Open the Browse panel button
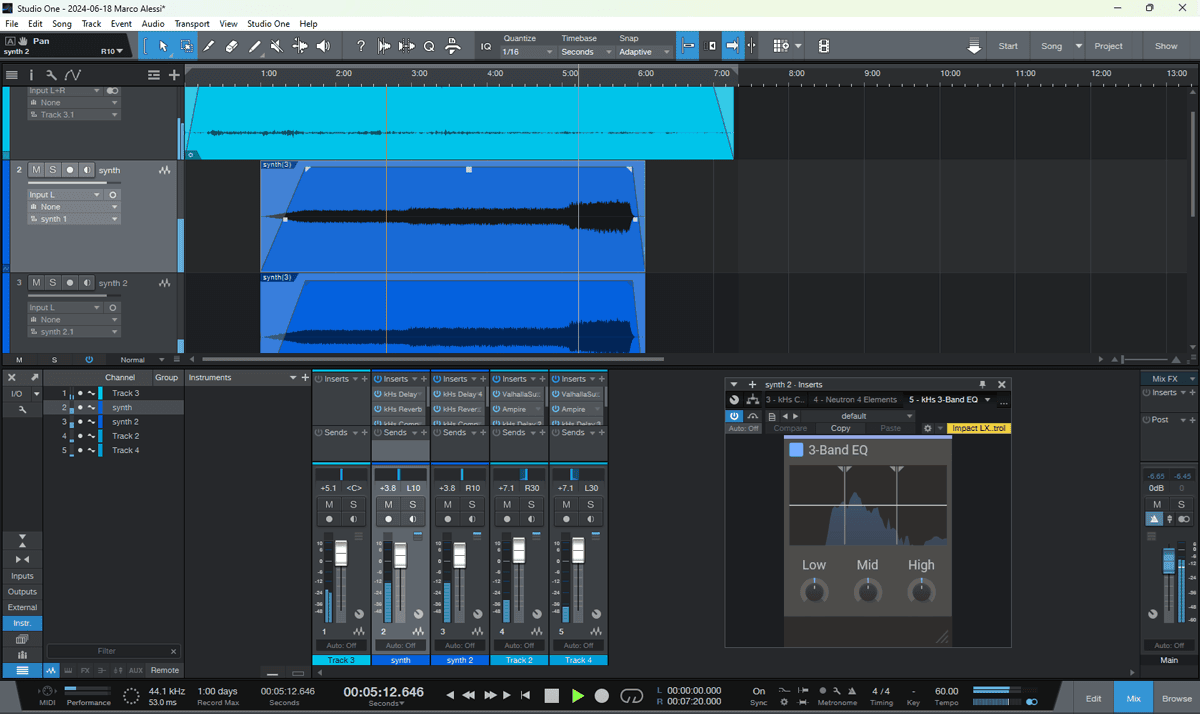The image size is (1200, 714). click(x=1176, y=698)
